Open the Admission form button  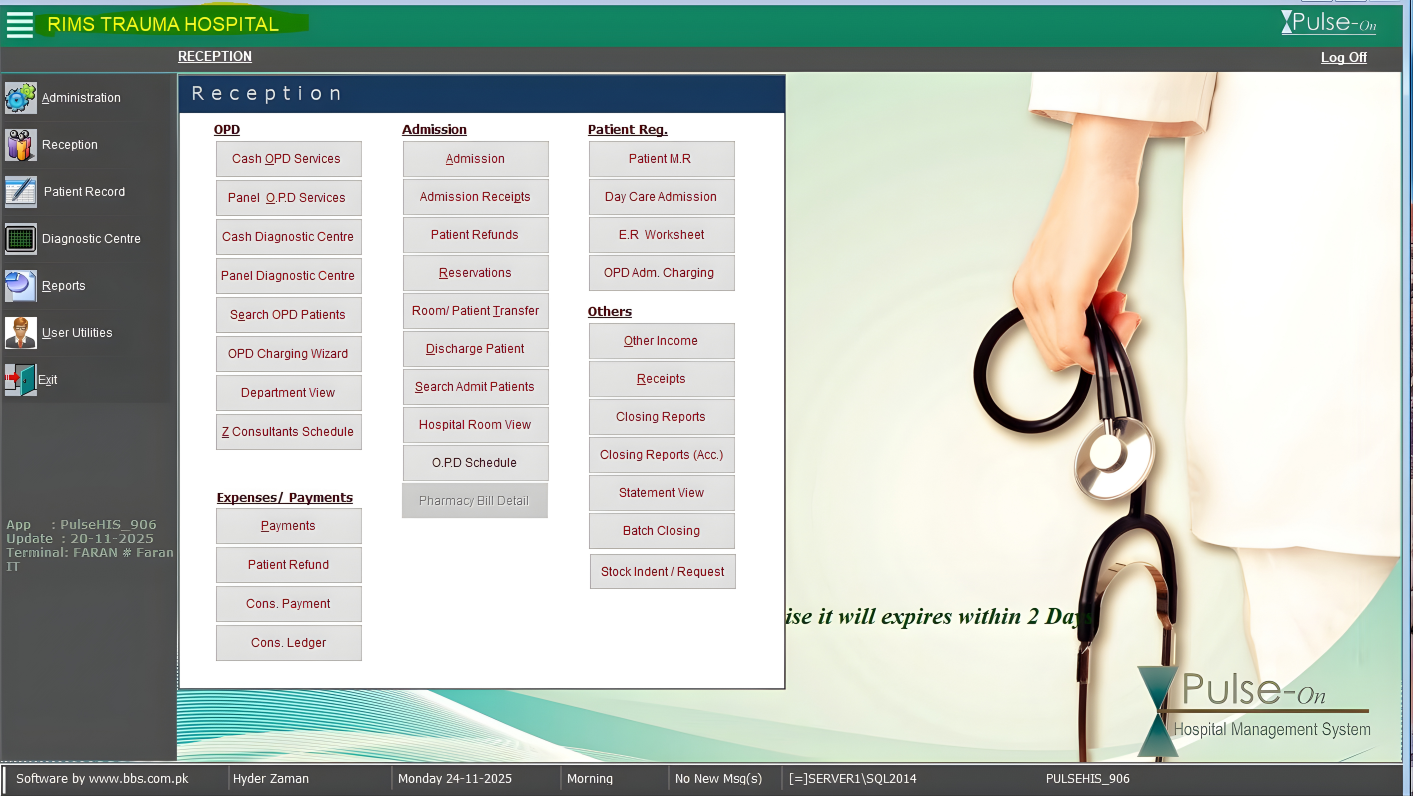pyautogui.click(x=475, y=159)
